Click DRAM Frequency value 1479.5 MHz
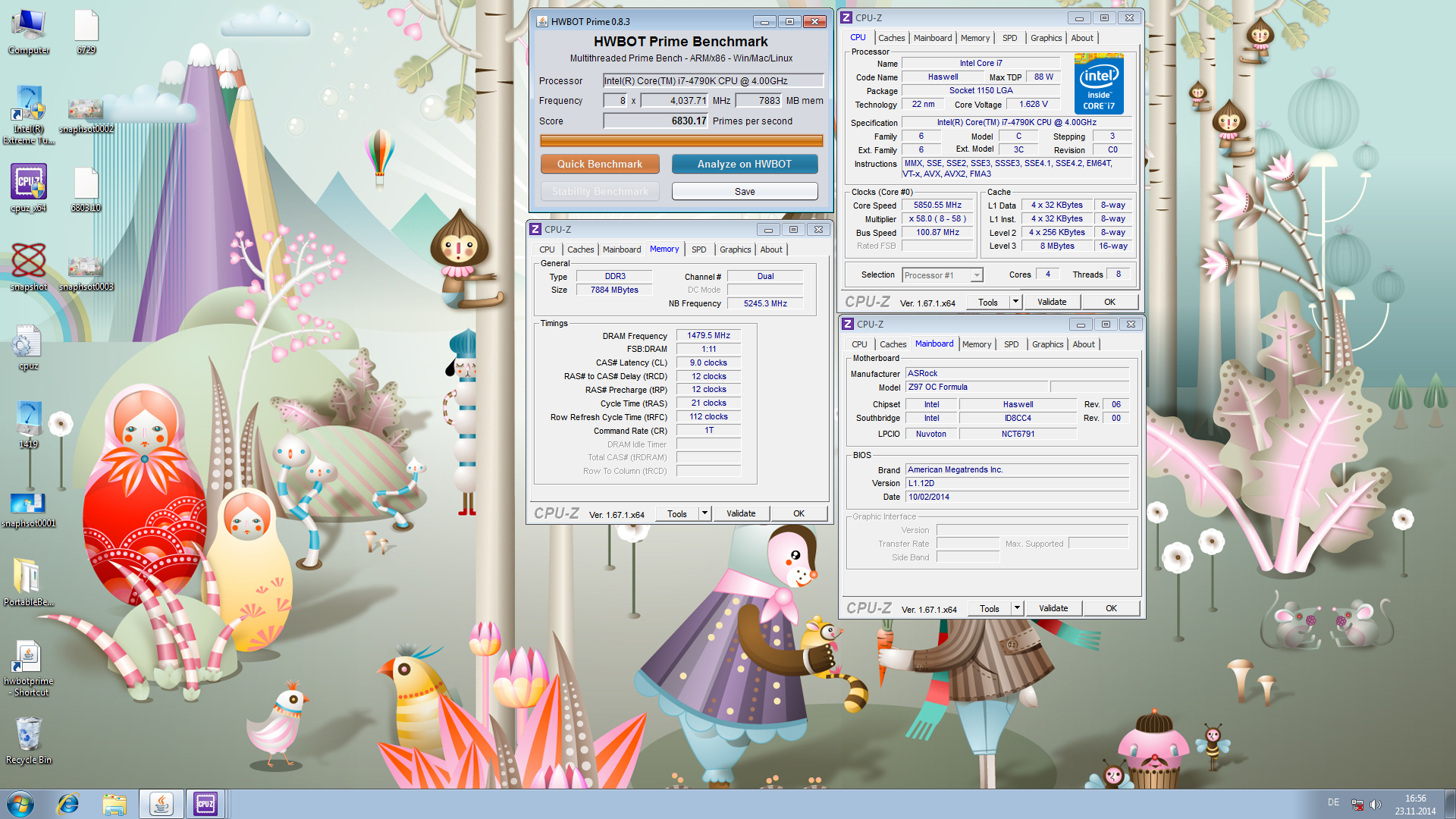 tap(708, 335)
